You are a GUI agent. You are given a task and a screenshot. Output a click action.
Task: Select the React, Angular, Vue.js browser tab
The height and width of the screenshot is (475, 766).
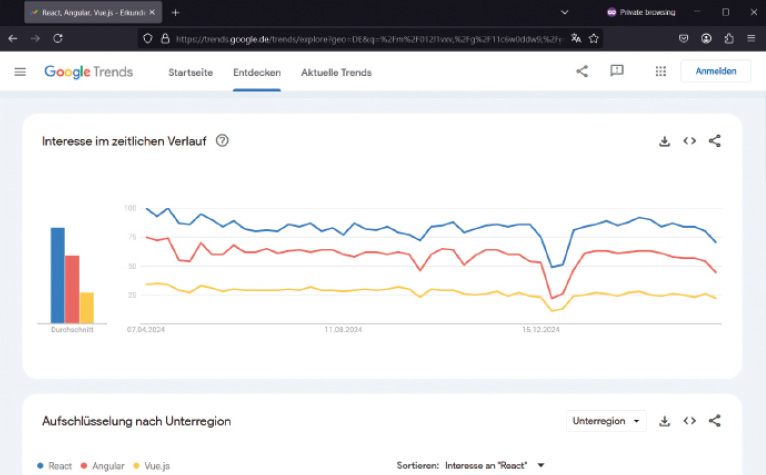pos(93,13)
